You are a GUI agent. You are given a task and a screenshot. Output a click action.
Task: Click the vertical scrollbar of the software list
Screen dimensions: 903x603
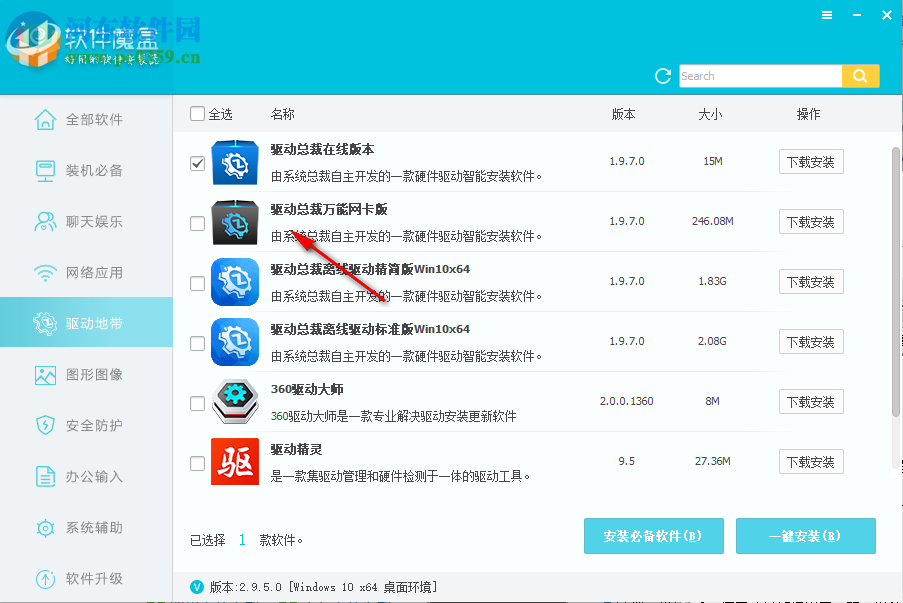[896, 282]
